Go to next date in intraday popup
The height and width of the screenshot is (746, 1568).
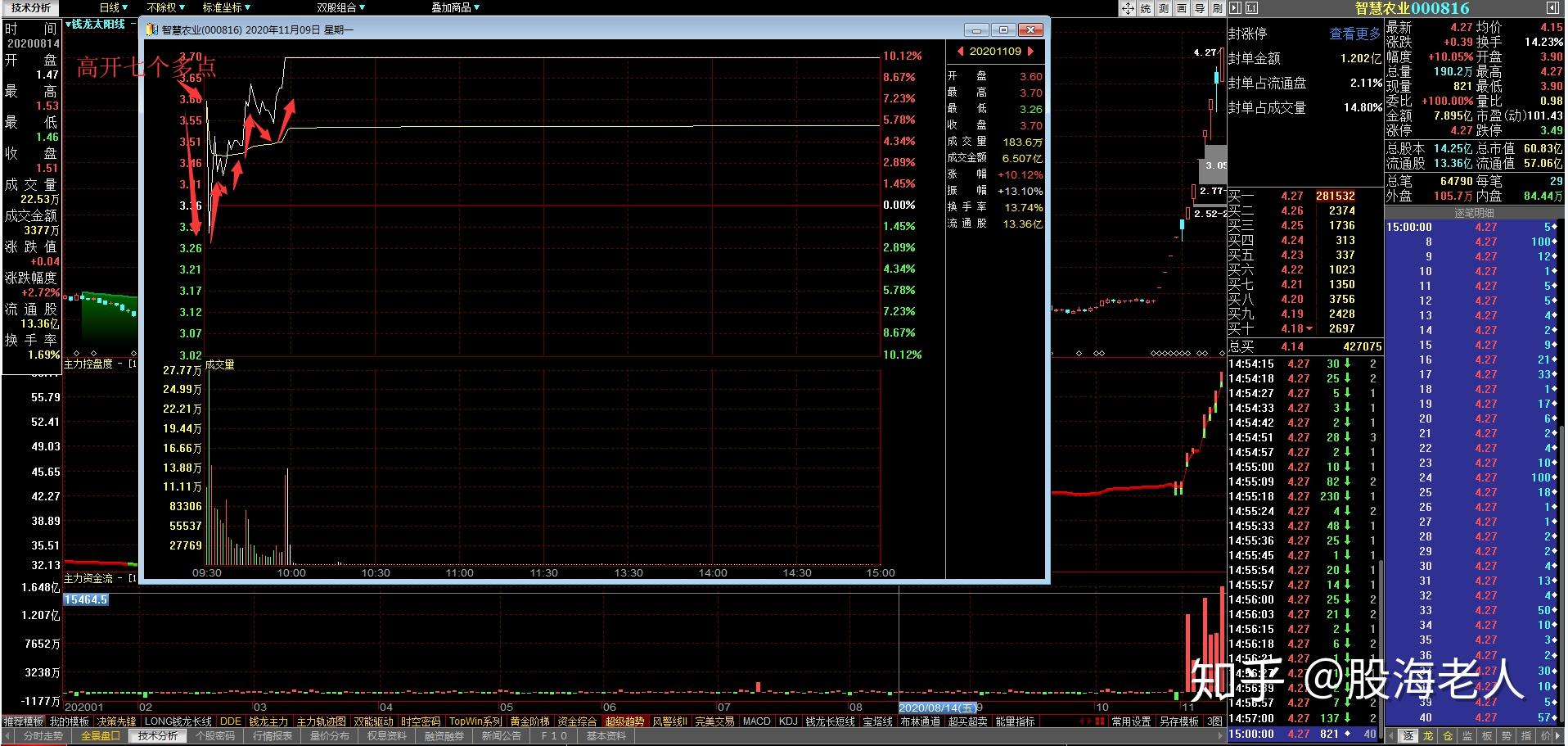click(1031, 51)
